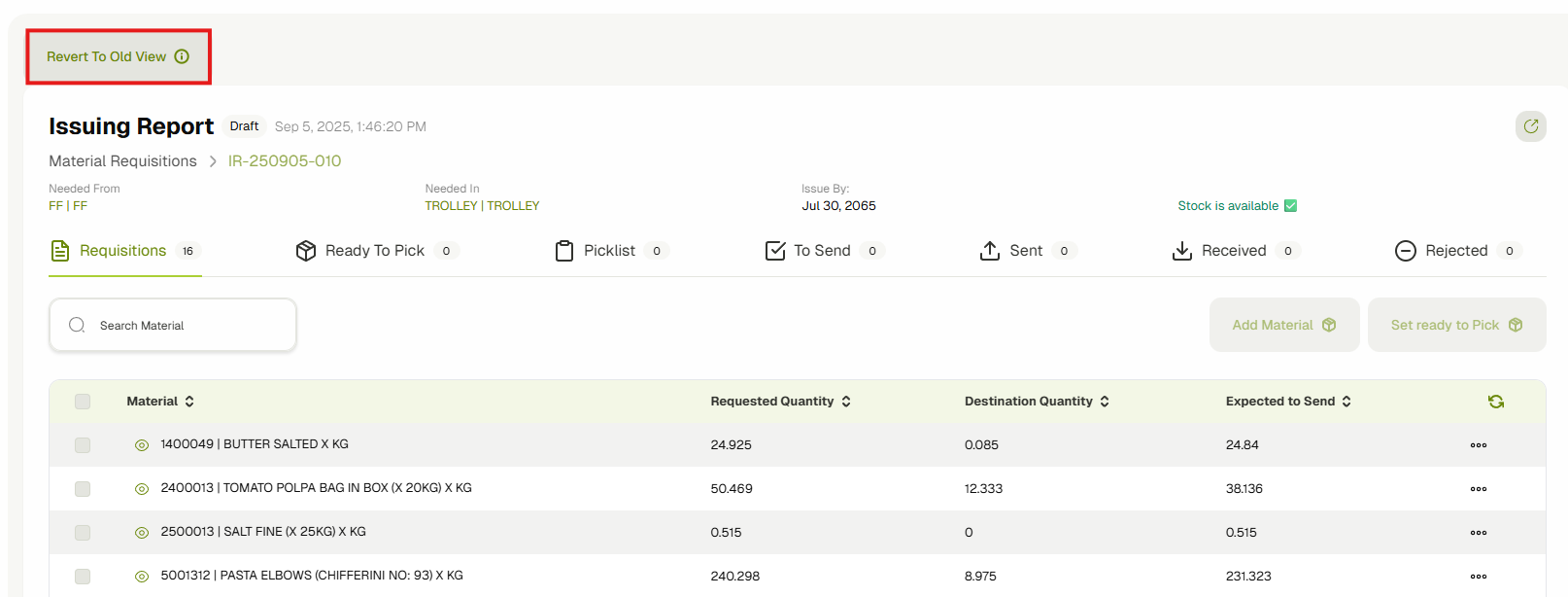Click the info icon beside Revert To Old View
This screenshot has height=597, width=1568.
pos(182,56)
